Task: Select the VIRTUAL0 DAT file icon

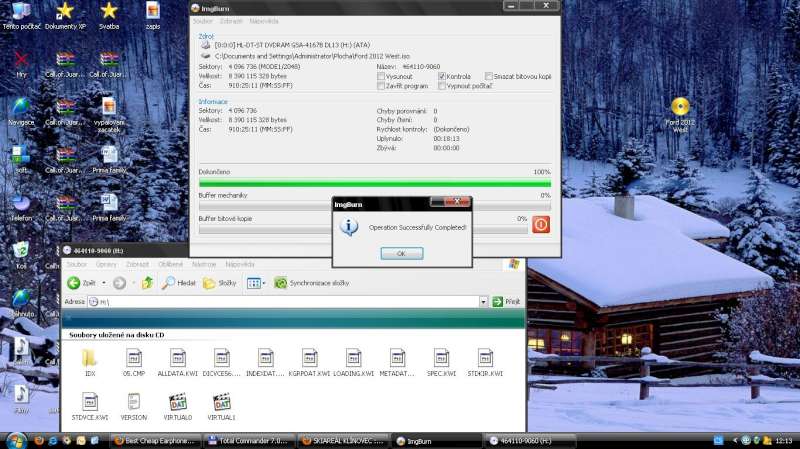Action: (x=179, y=402)
